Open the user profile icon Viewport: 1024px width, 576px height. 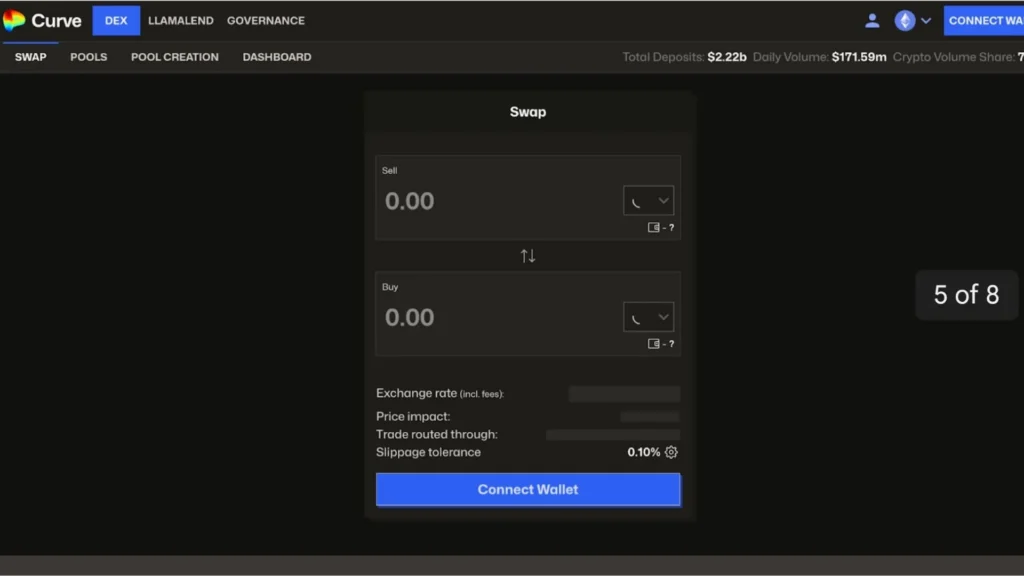pyautogui.click(x=872, y=21)
